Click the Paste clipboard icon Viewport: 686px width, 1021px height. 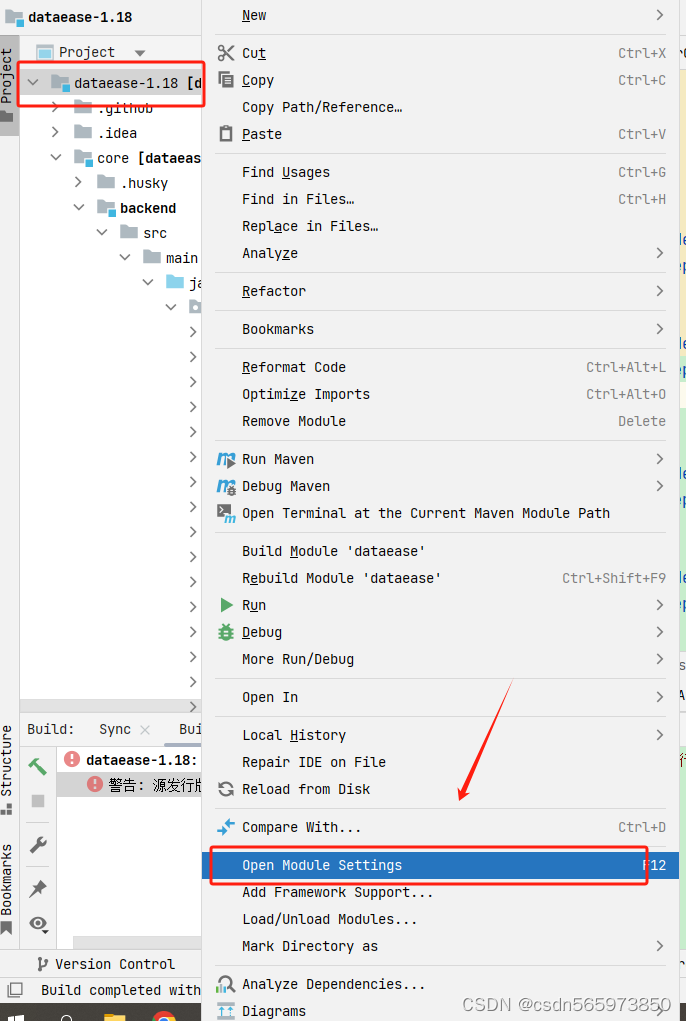(x=226, y=133)
